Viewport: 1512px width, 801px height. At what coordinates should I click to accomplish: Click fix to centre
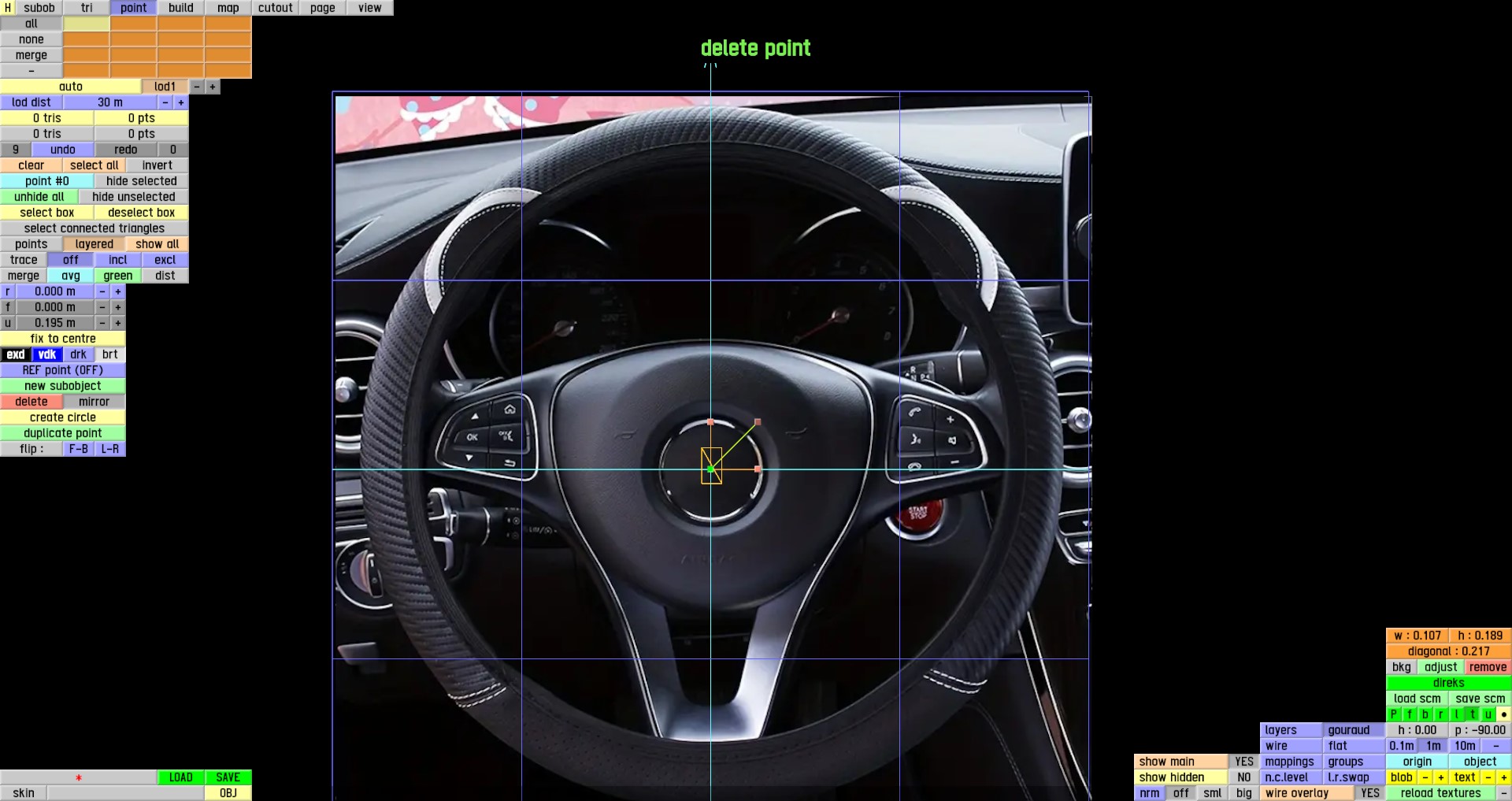pyautogui.click(x=63, y=339)
